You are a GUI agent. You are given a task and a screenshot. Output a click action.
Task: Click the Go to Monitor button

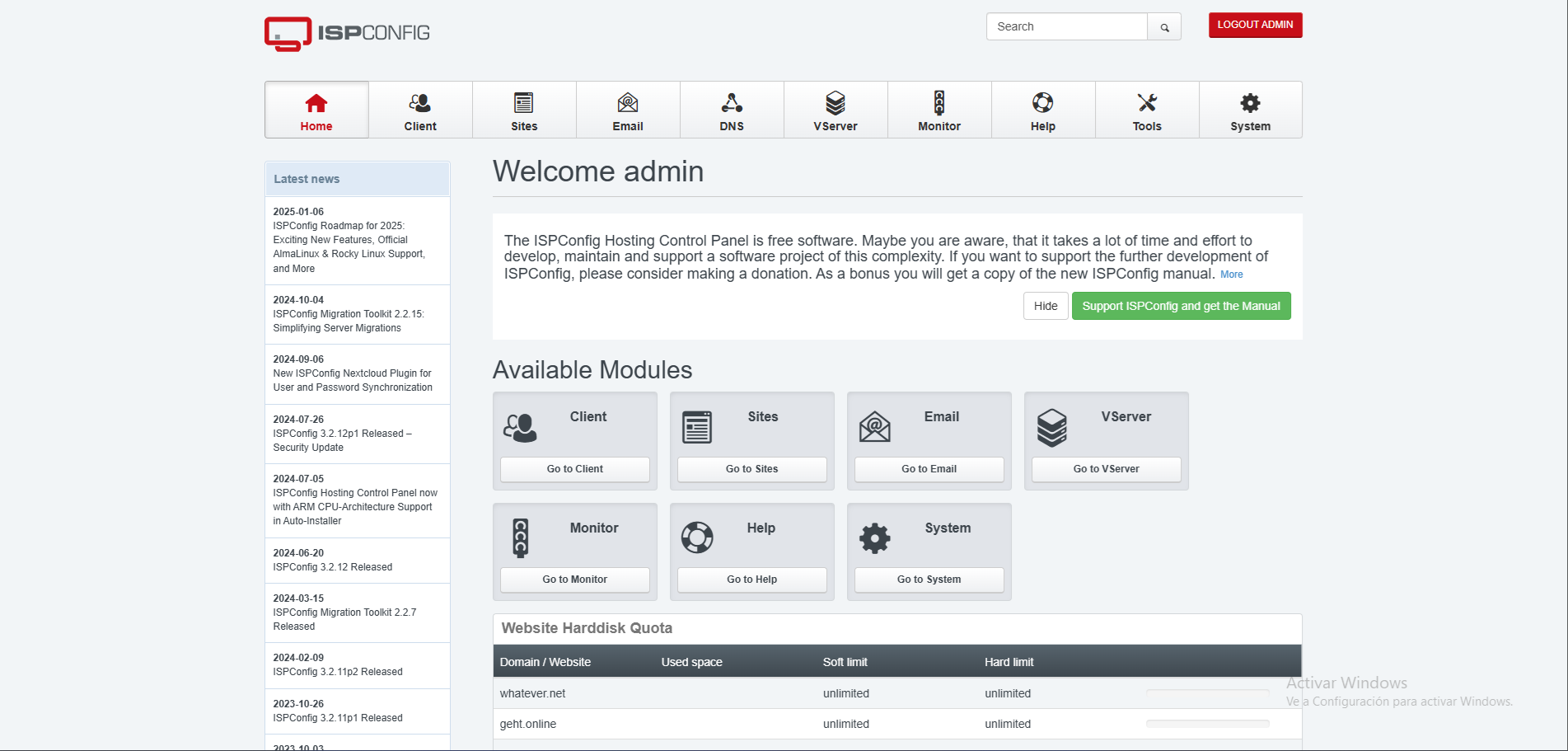pos(575,580)
